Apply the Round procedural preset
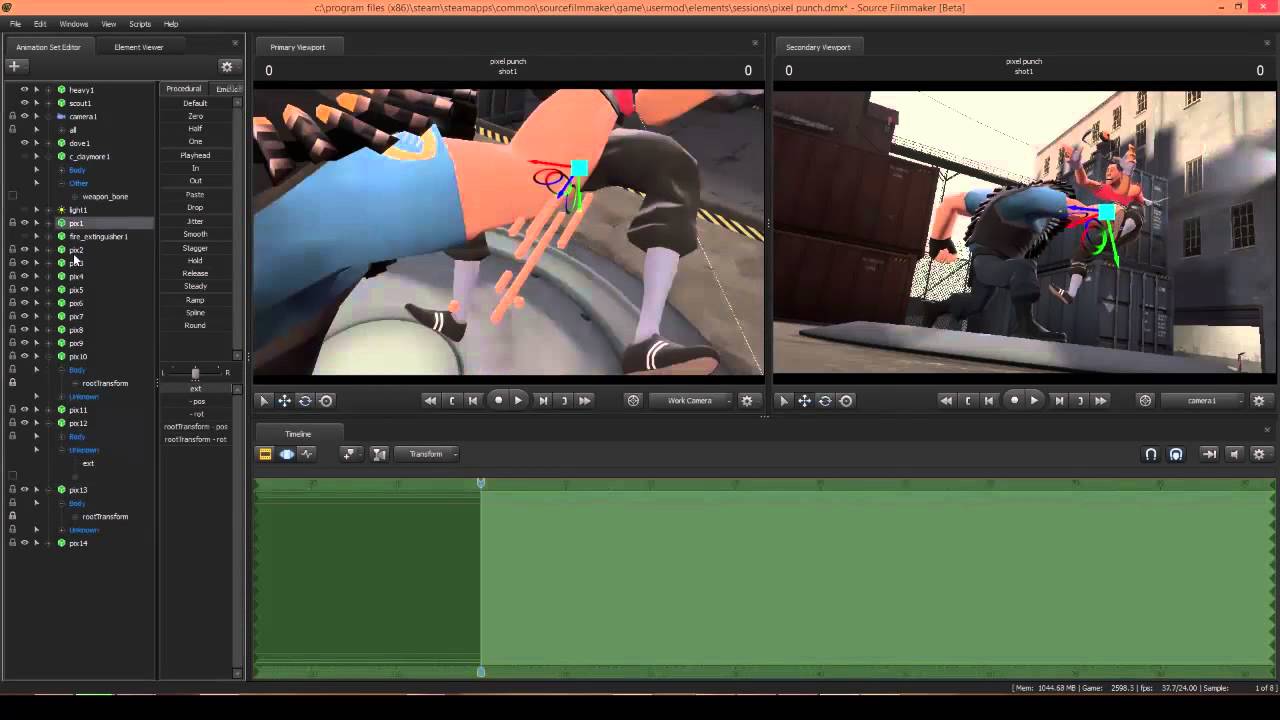The height and width of the screenshot is (720, 1280). tap(195, 325)
